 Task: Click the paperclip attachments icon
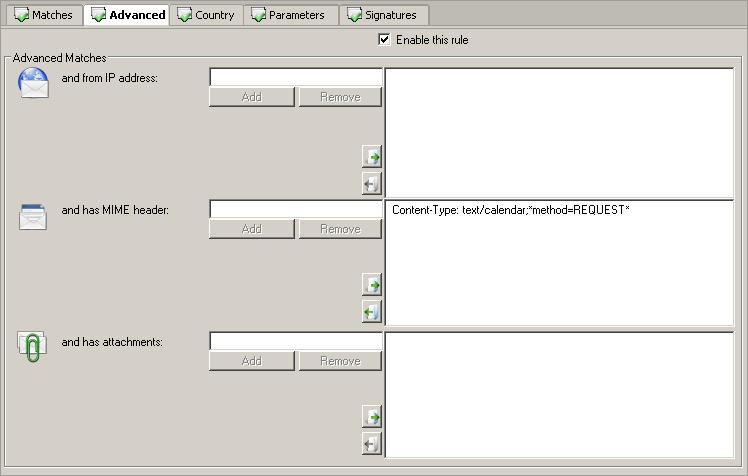point(33,346)
